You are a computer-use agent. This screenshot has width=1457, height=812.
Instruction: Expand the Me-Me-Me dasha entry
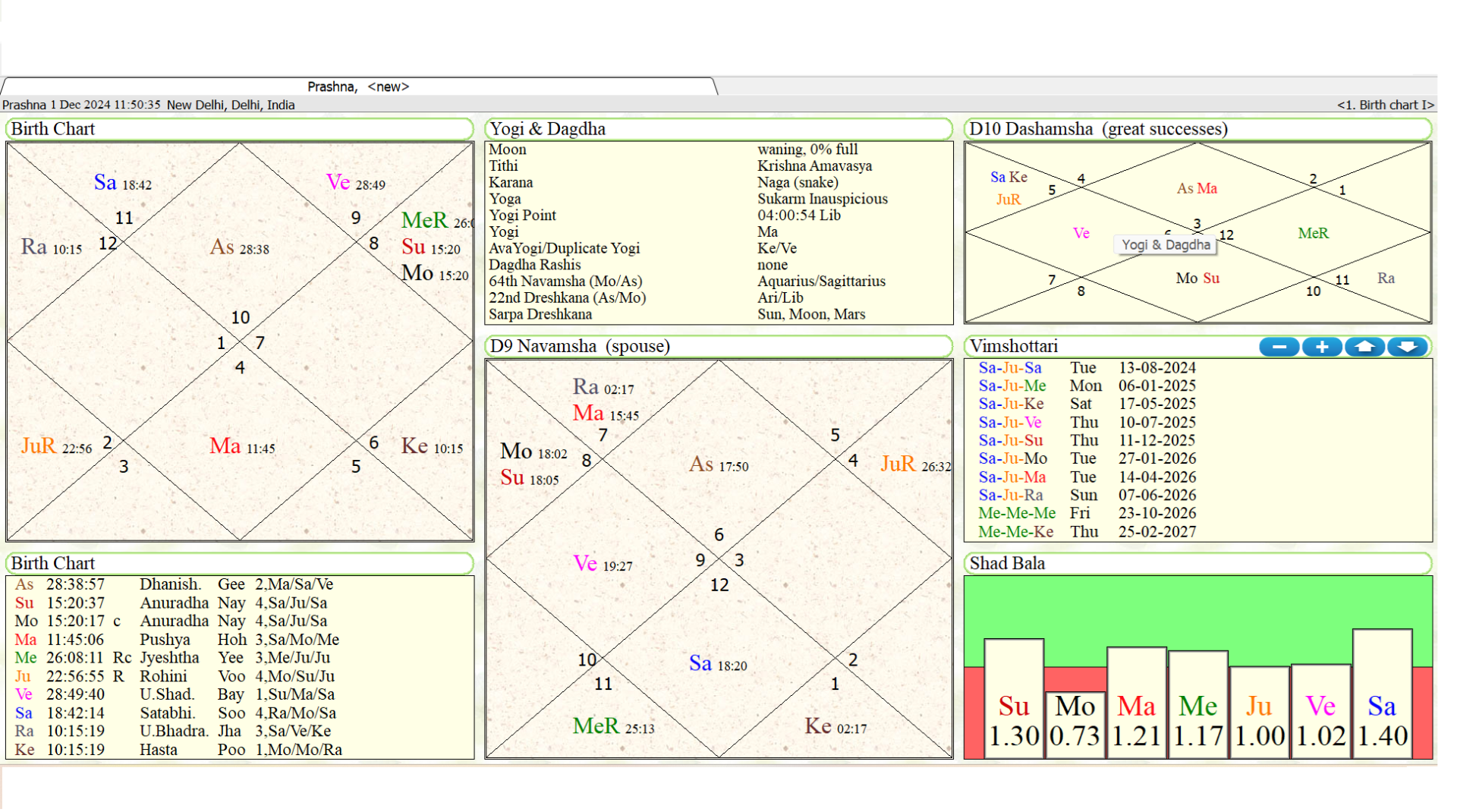(x=1015, y=513)
